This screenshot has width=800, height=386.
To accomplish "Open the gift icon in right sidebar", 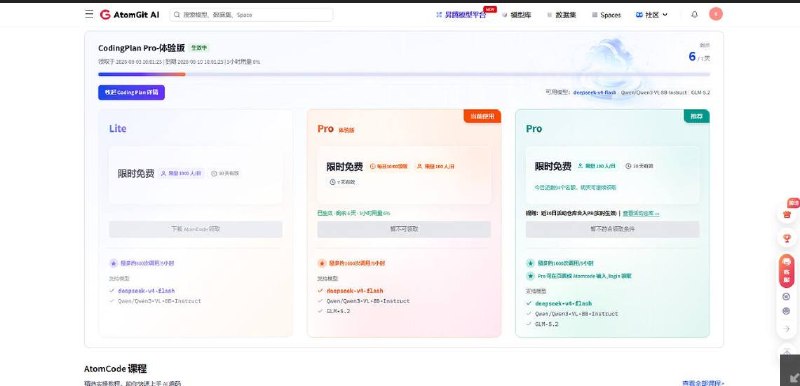I will [786, 214].
